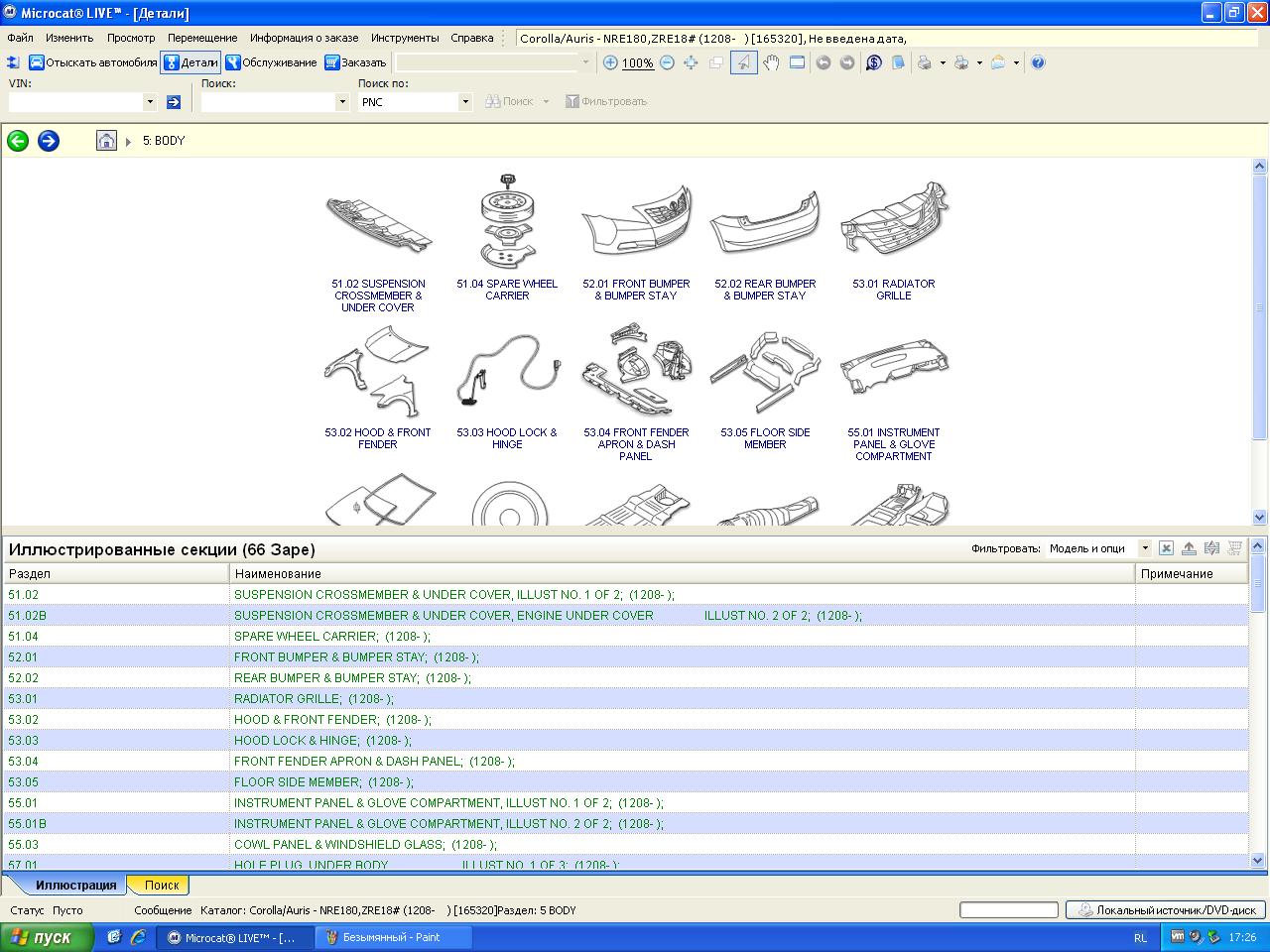Expand the VIN combo box arrow

150,102
